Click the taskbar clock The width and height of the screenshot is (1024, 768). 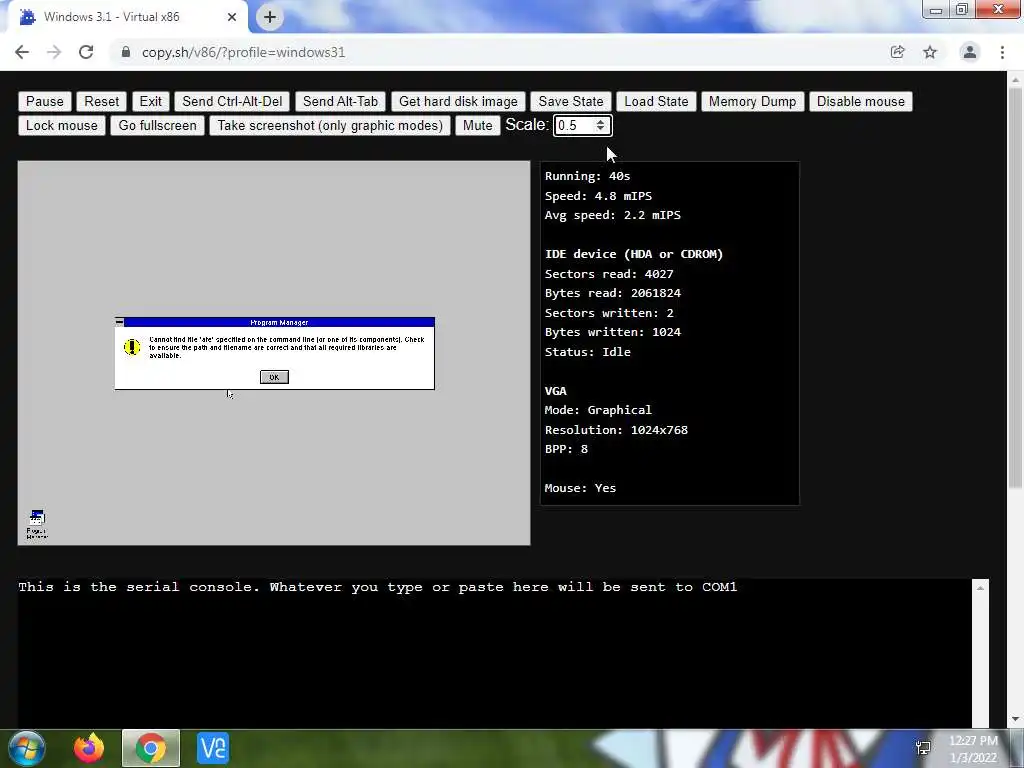[x=973, y=749]
